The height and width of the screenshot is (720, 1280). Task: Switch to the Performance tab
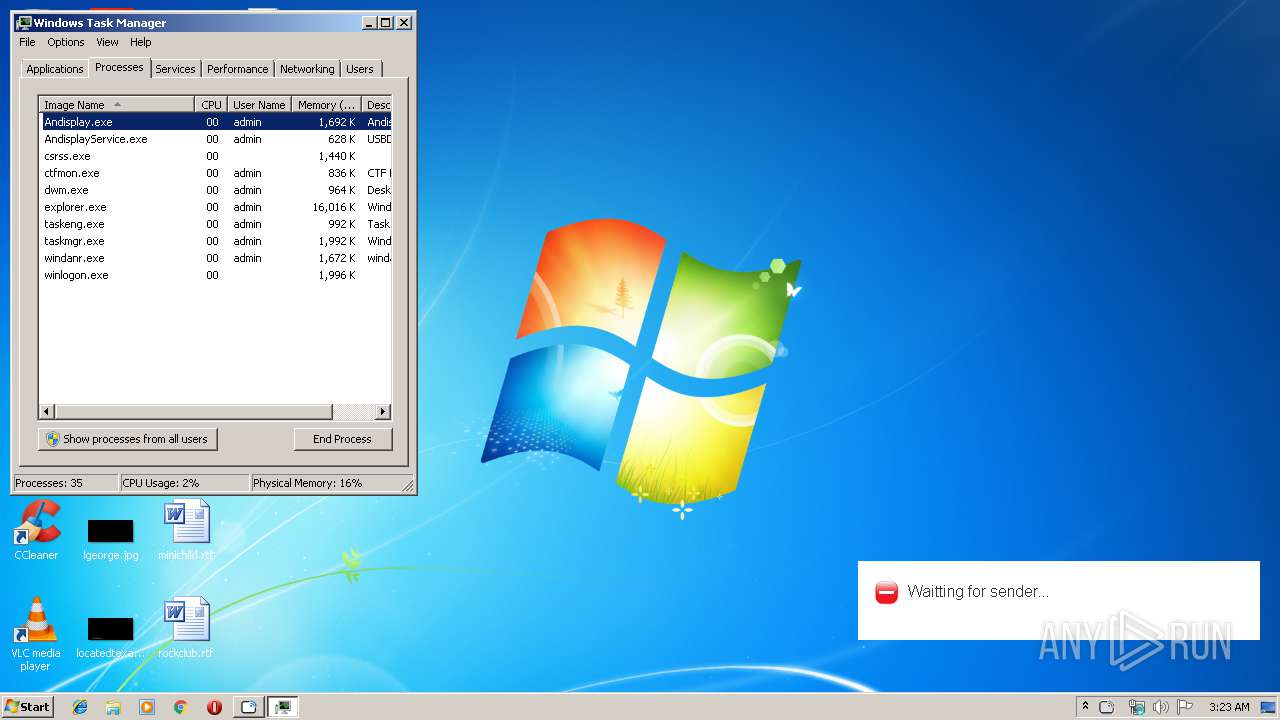pos(238,69)
